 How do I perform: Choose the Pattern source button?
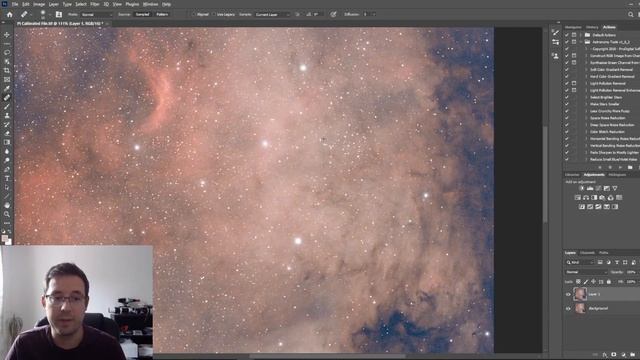162,14
